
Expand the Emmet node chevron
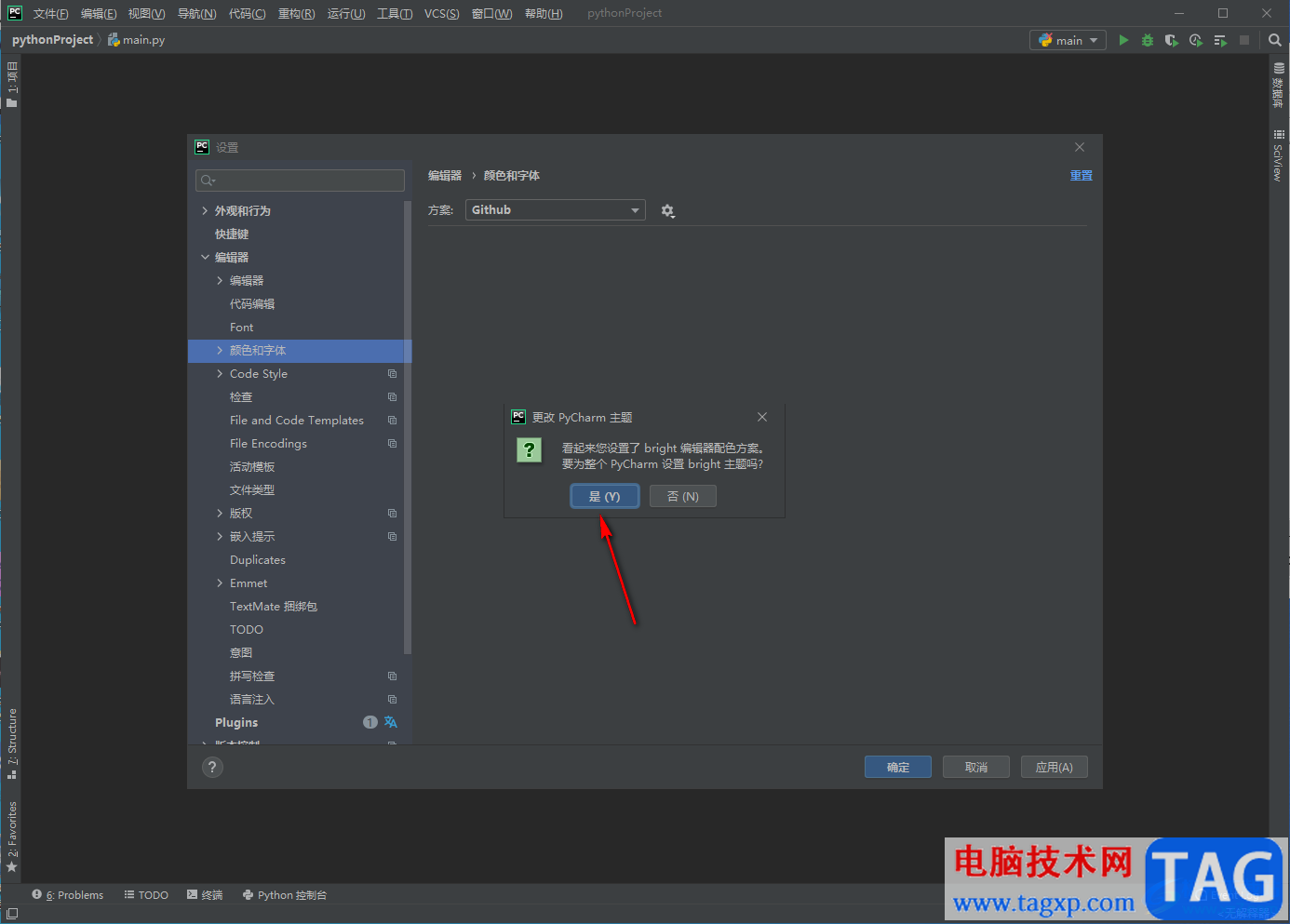pyautogui.click(x=220, y=583)
